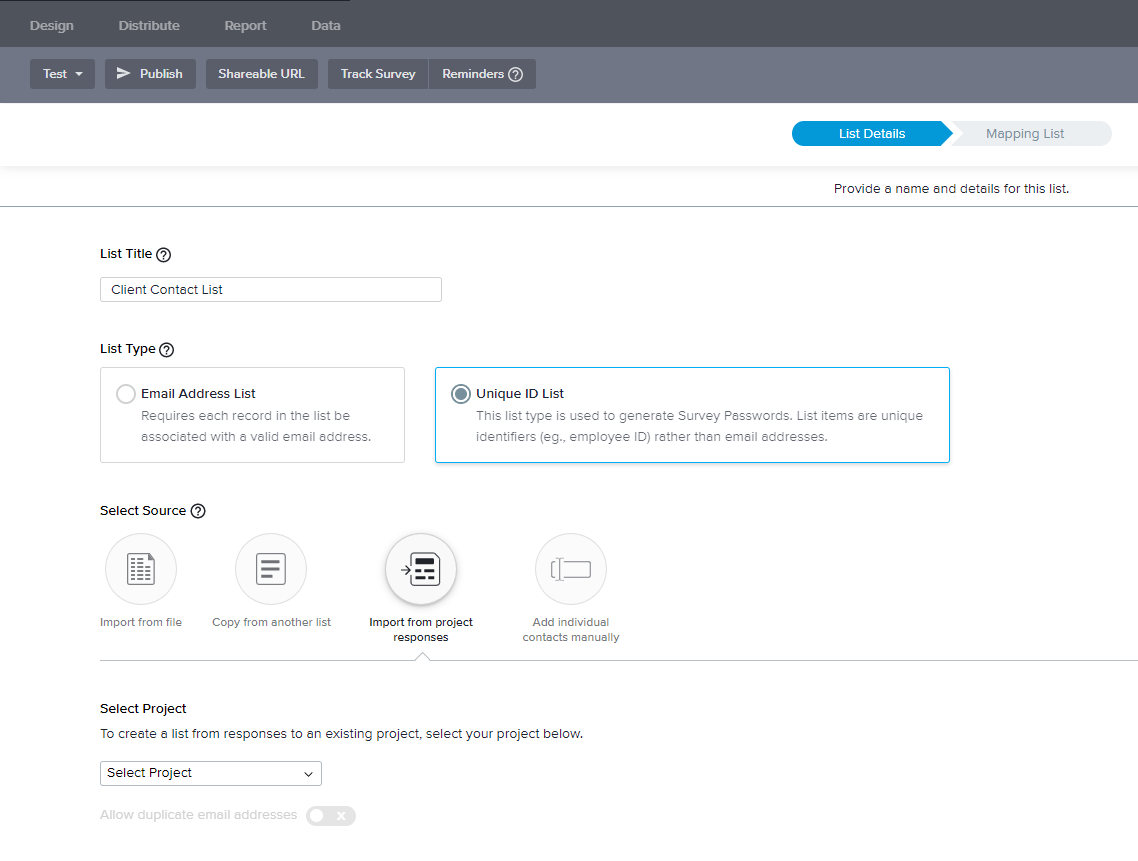Toggle Allow duplicate email addresses switch

tap(331, 816)
